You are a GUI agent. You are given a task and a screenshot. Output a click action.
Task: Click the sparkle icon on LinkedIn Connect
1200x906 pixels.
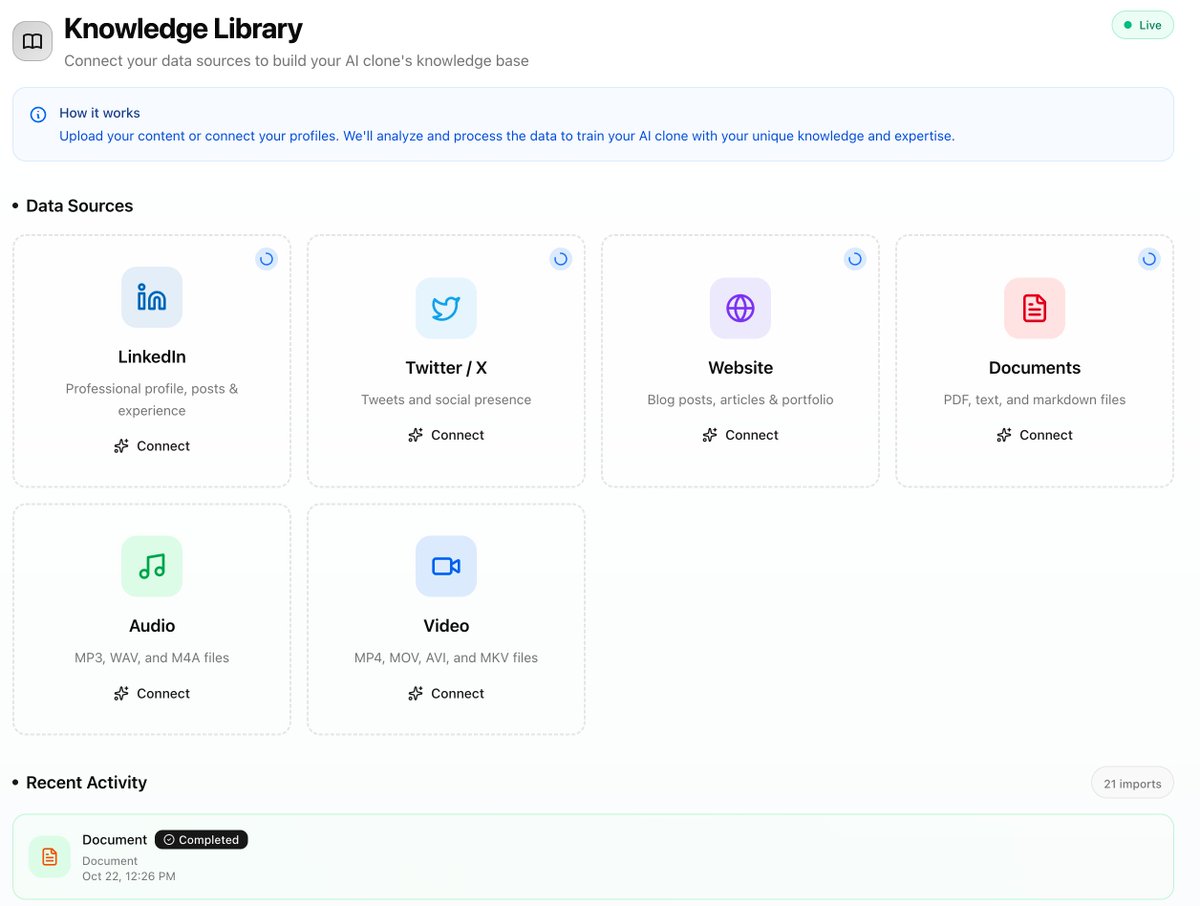[121, 446]
